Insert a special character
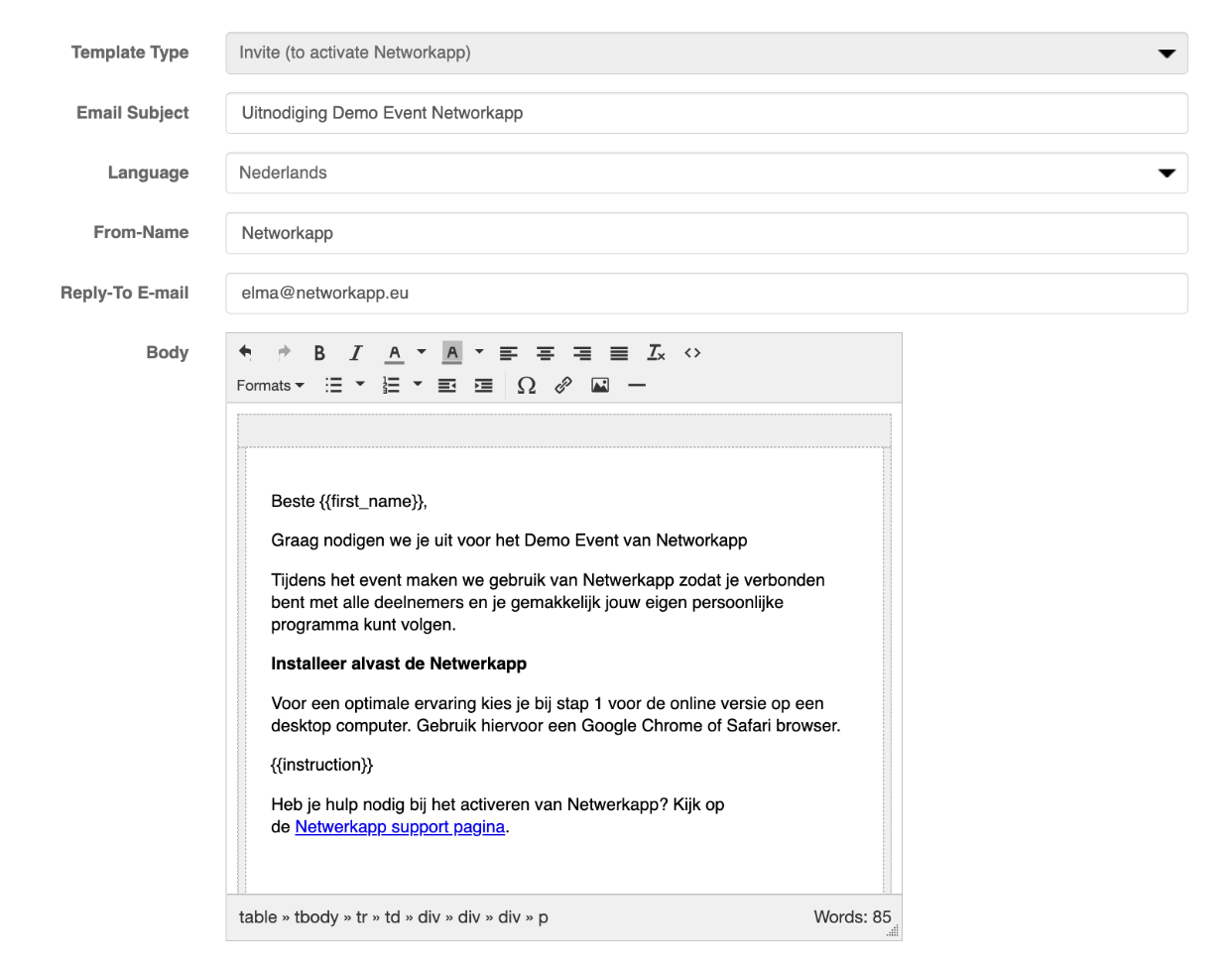 527,385
